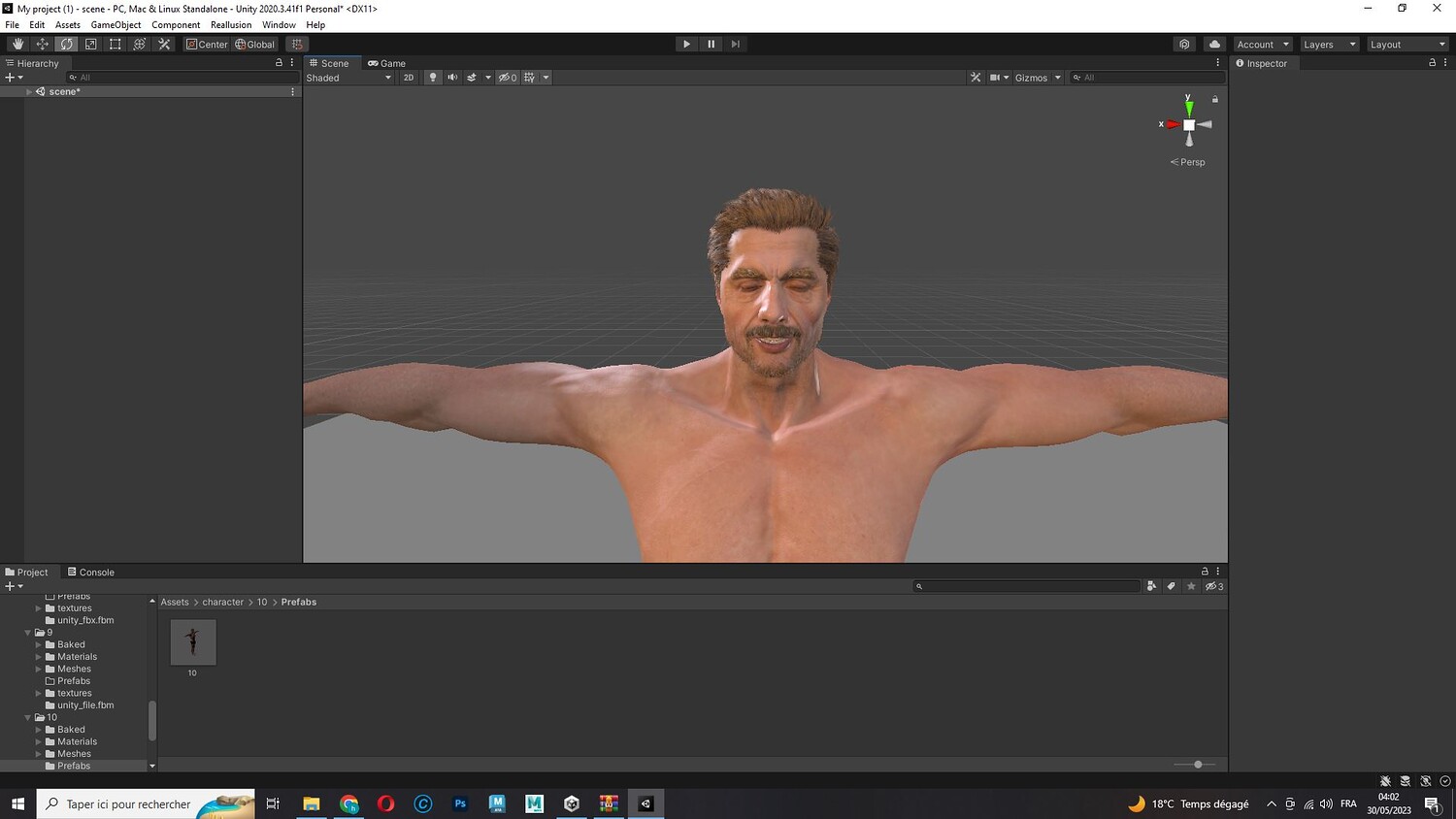Click the Account button
Image resolution: width=1456 pixels, height=819 pixels.
coord(1262,45)
